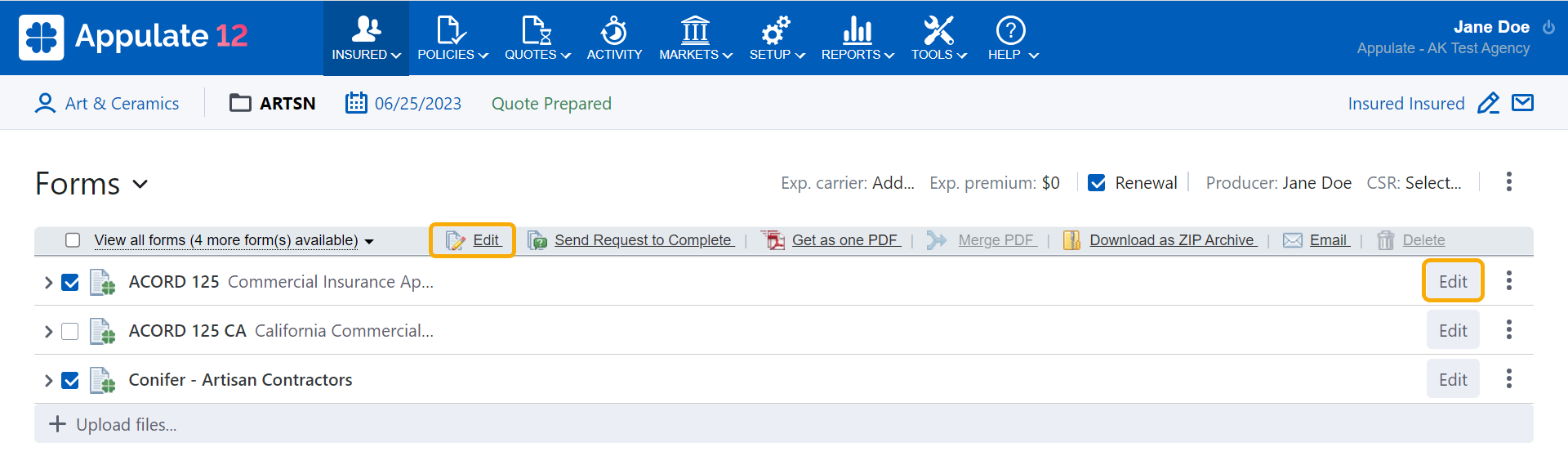Screen dimensions: 1568x465
Task: Click the Merge PDF arrows icon
Action: [x=937, y=240]
